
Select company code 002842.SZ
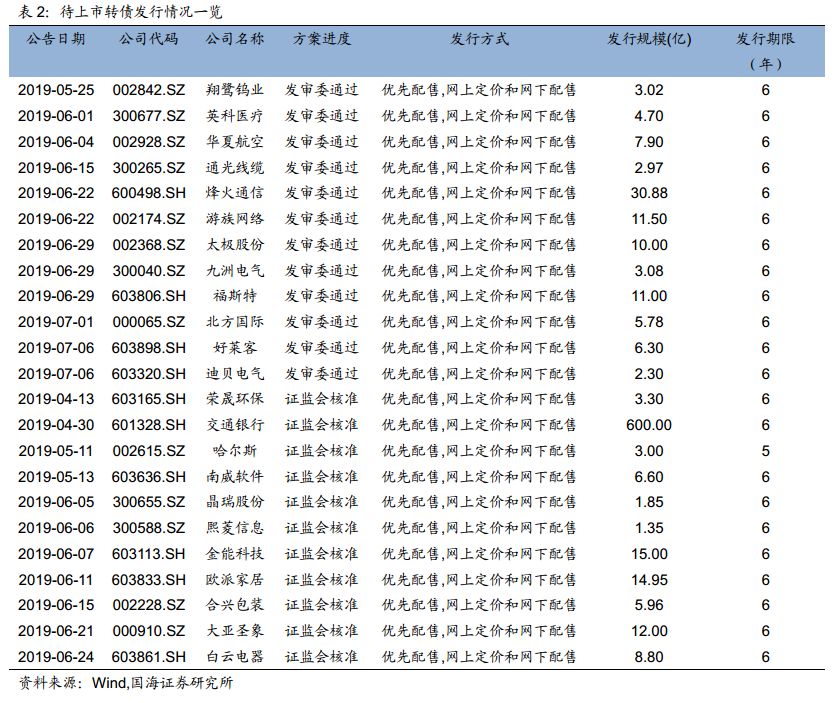[x=148, y=90]
